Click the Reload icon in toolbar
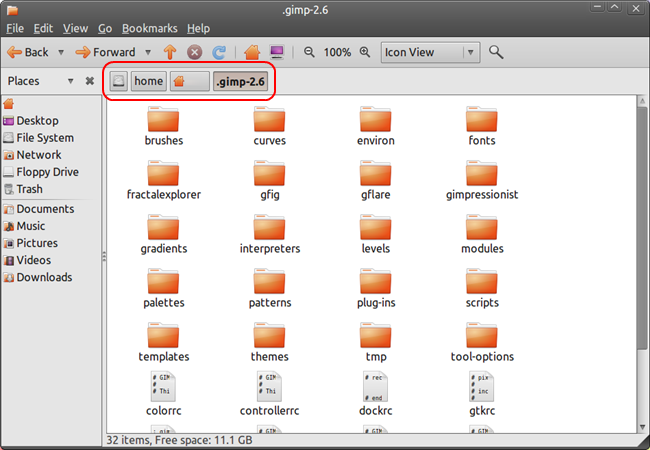Viewport: 650px width, 450px height. pos(218,52)
